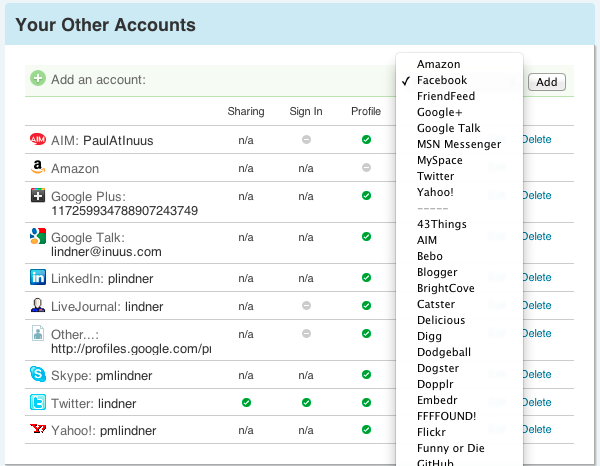This screenshot has height=466, width=600.
Task: Click the Amazon logo icon
Action: (x=38, y=167)
